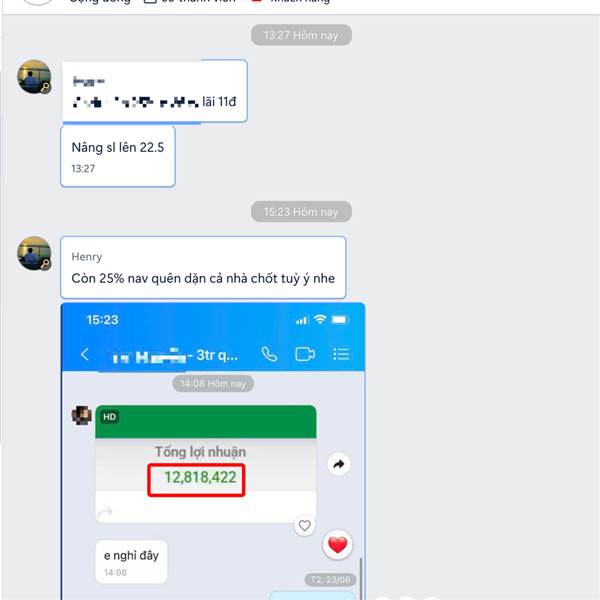Select the "Nâng sl lên 22.5" message
The height and width of the screenshot is (600, 600).
118,157
